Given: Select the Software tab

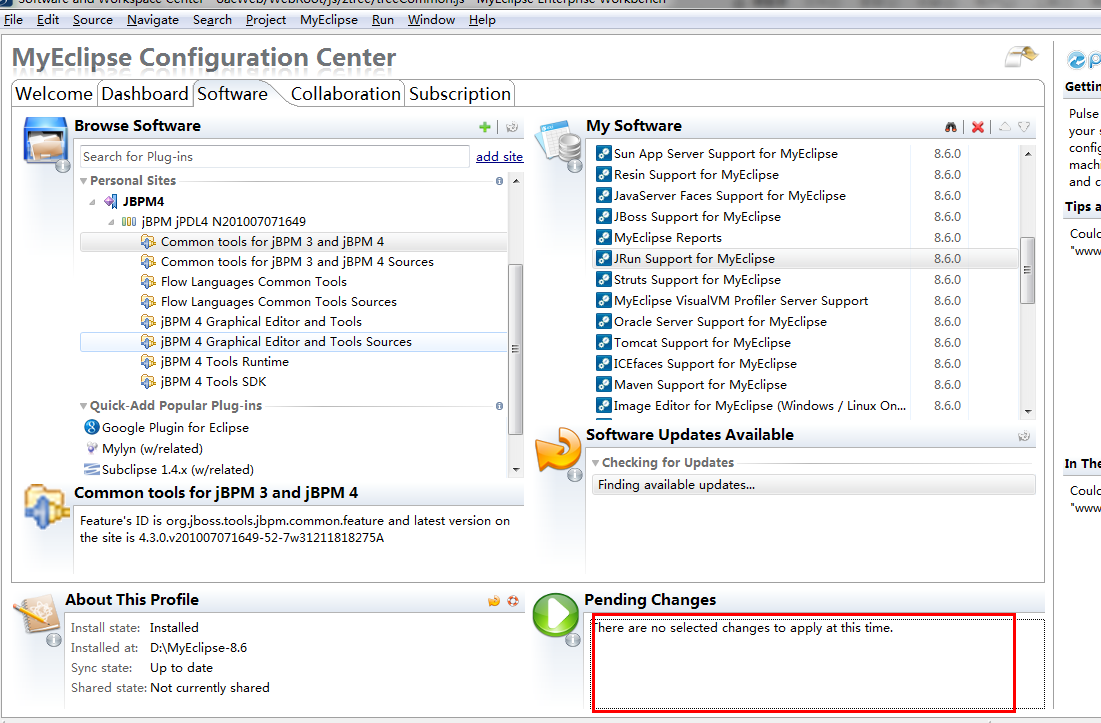Looking at the screenshot, I should pos(232,93).
